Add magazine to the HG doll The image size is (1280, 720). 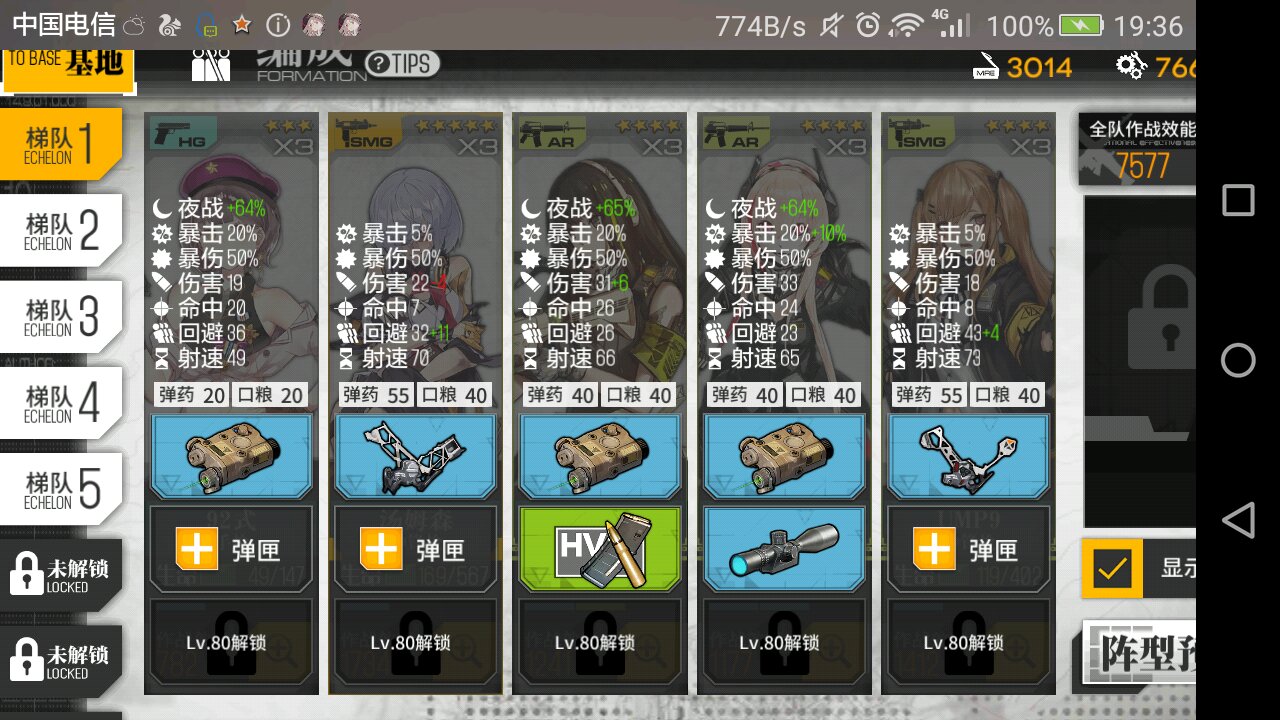pyautogui.click(x=231, y=549)
